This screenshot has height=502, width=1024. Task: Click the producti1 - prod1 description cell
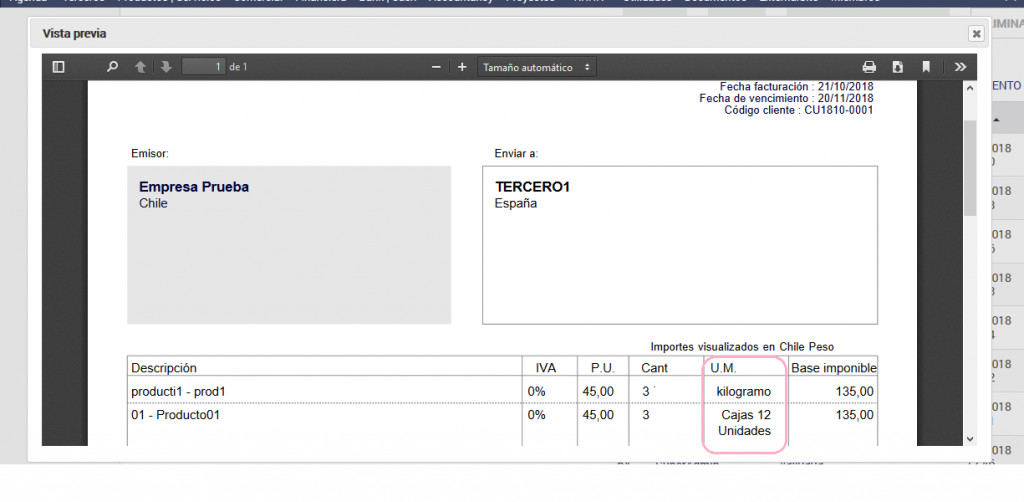click(178, 392)
